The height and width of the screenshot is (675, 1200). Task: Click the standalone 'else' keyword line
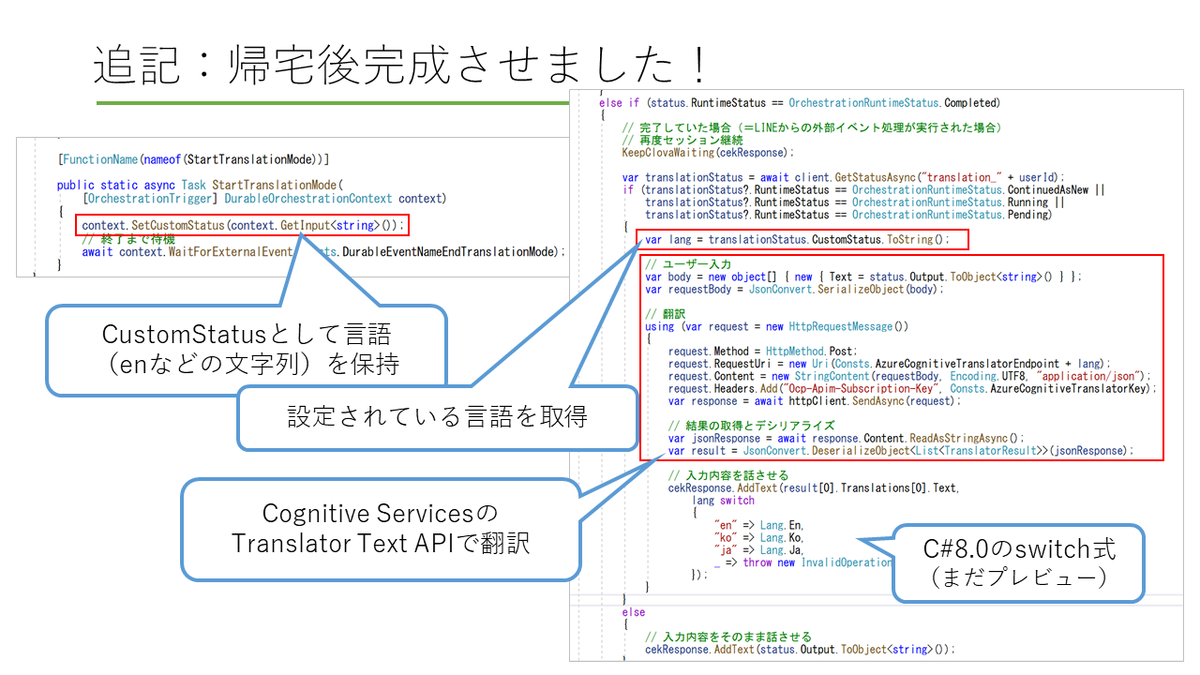633,612
